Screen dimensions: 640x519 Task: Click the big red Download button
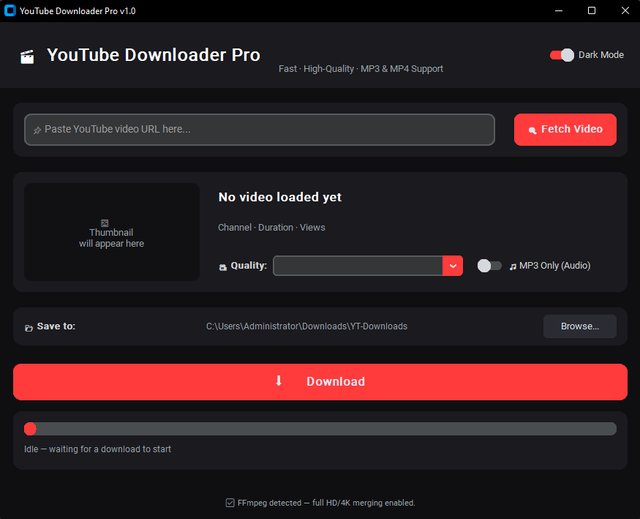click(x=320, y=381)
